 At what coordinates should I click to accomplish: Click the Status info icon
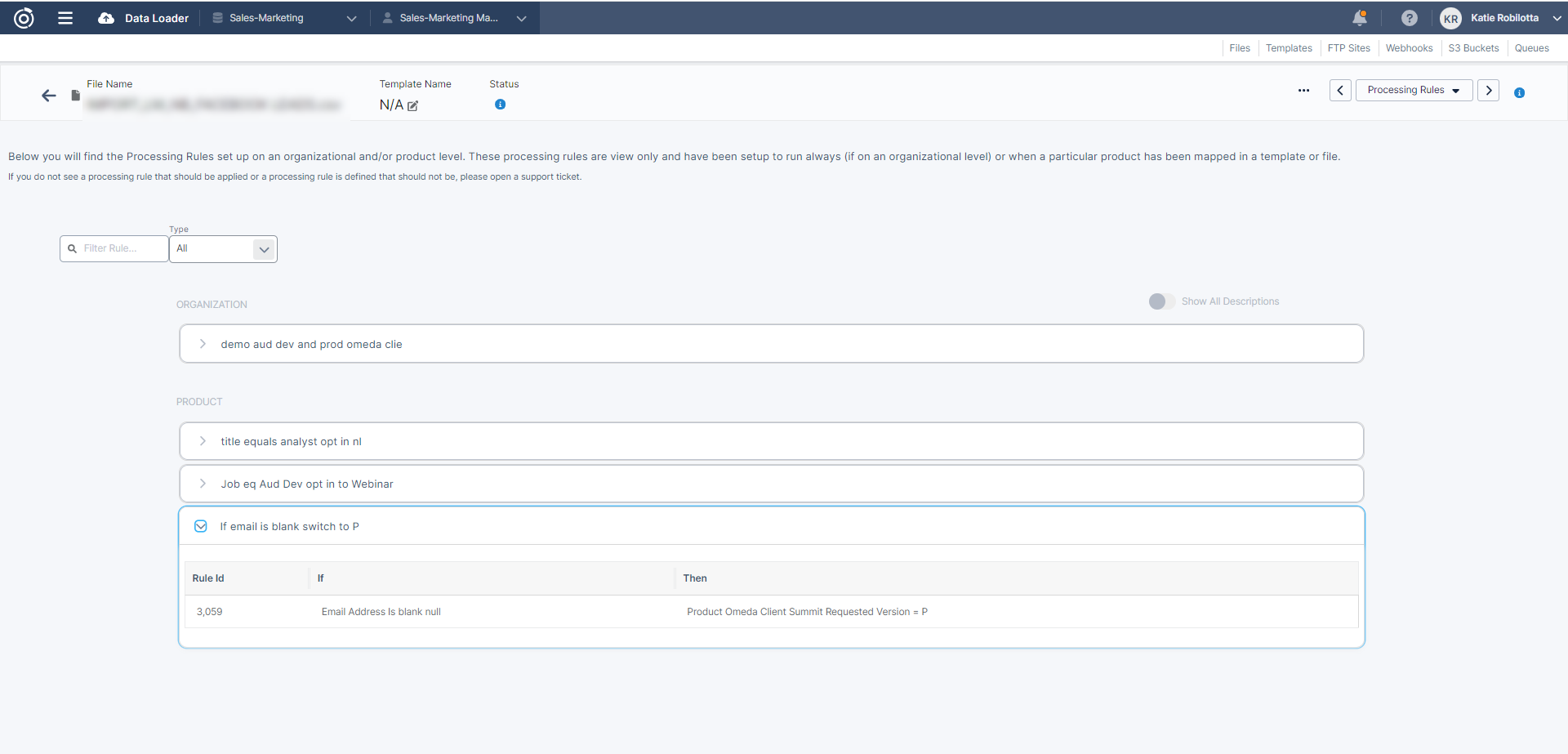point(500,105)
